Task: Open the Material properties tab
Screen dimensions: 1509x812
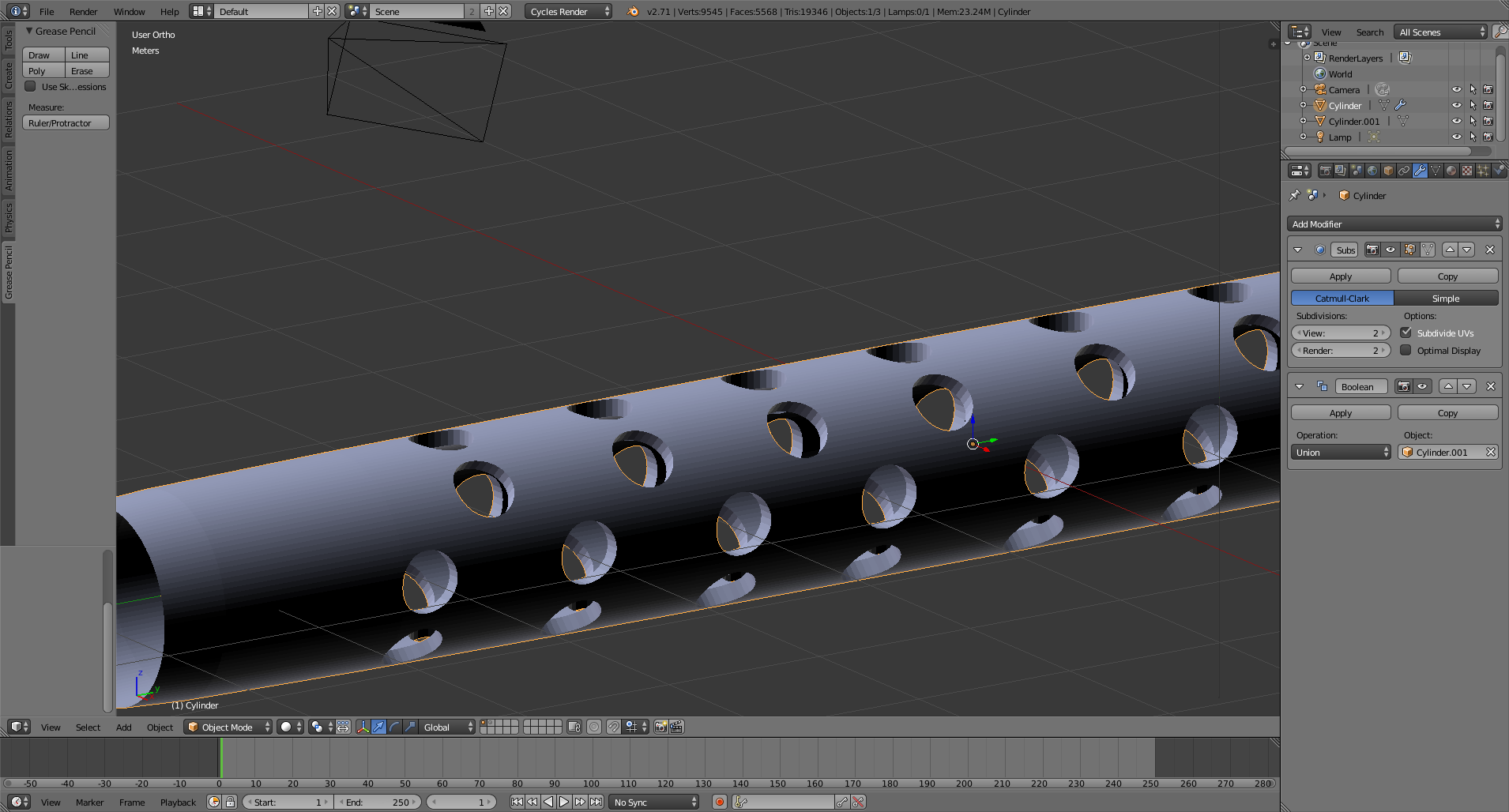Action: [1451, 171]
